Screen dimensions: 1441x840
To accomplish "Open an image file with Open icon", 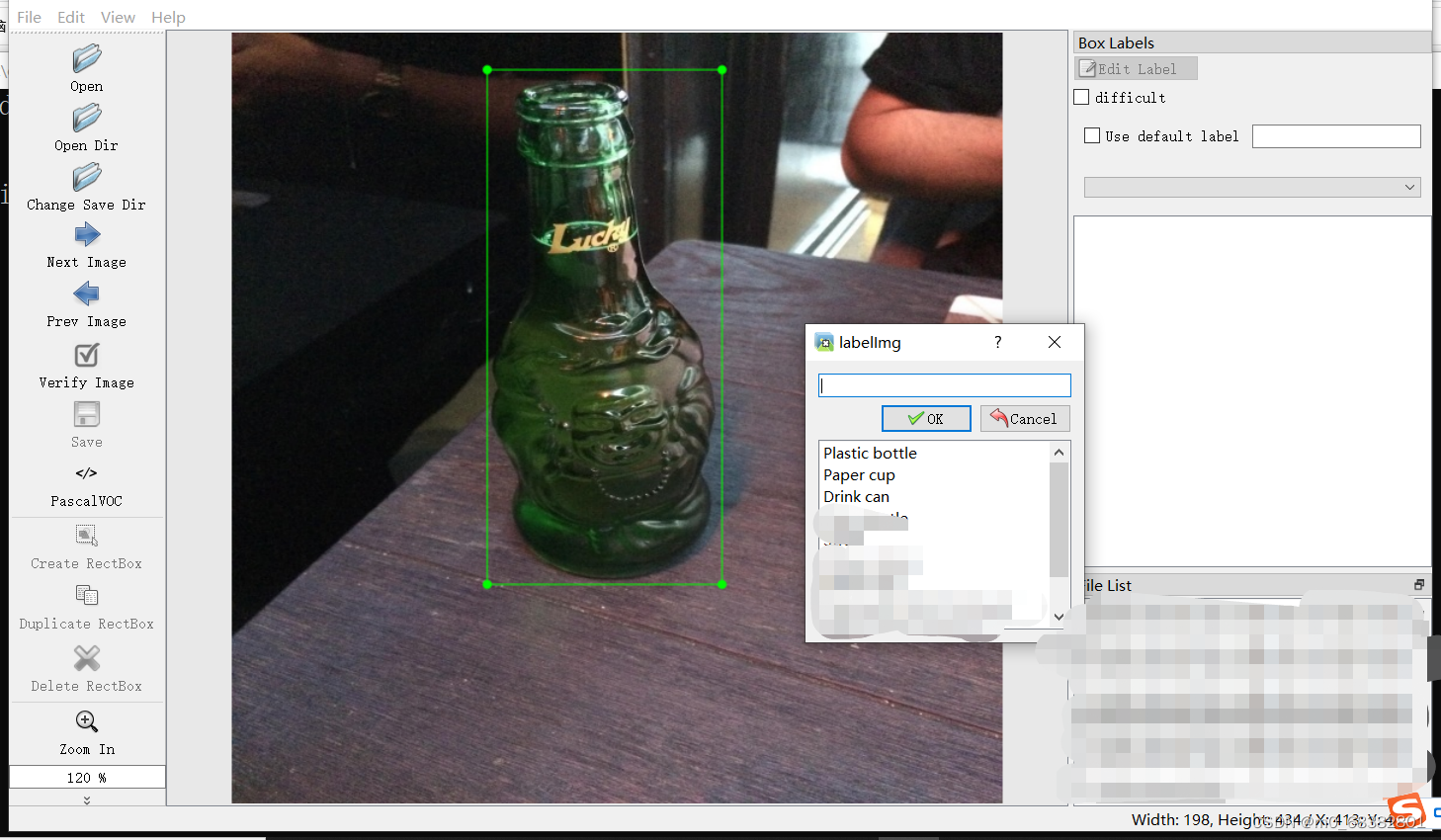I will click(87, 58).
